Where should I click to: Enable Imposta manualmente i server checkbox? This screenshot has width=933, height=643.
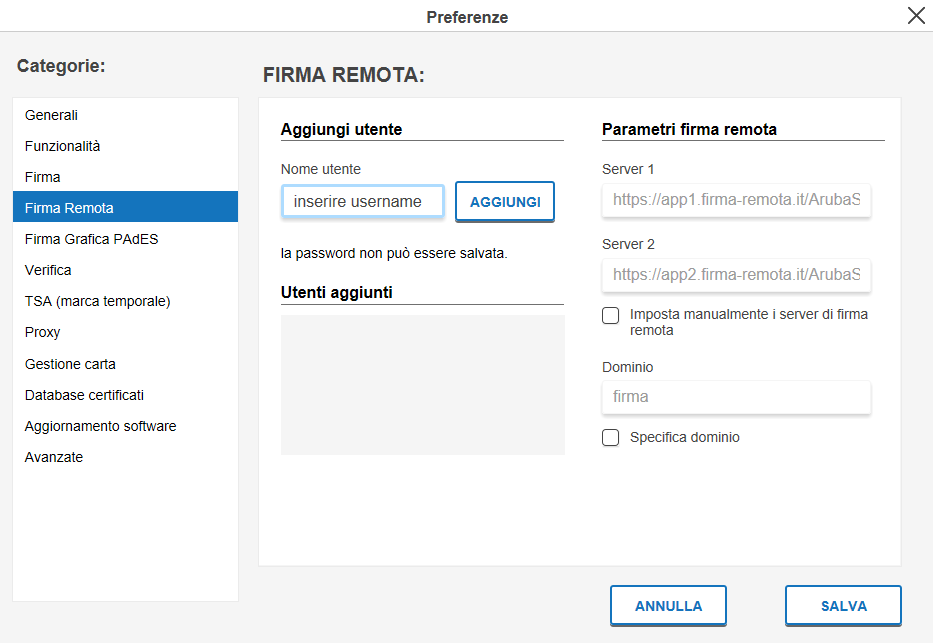(610, 315)
